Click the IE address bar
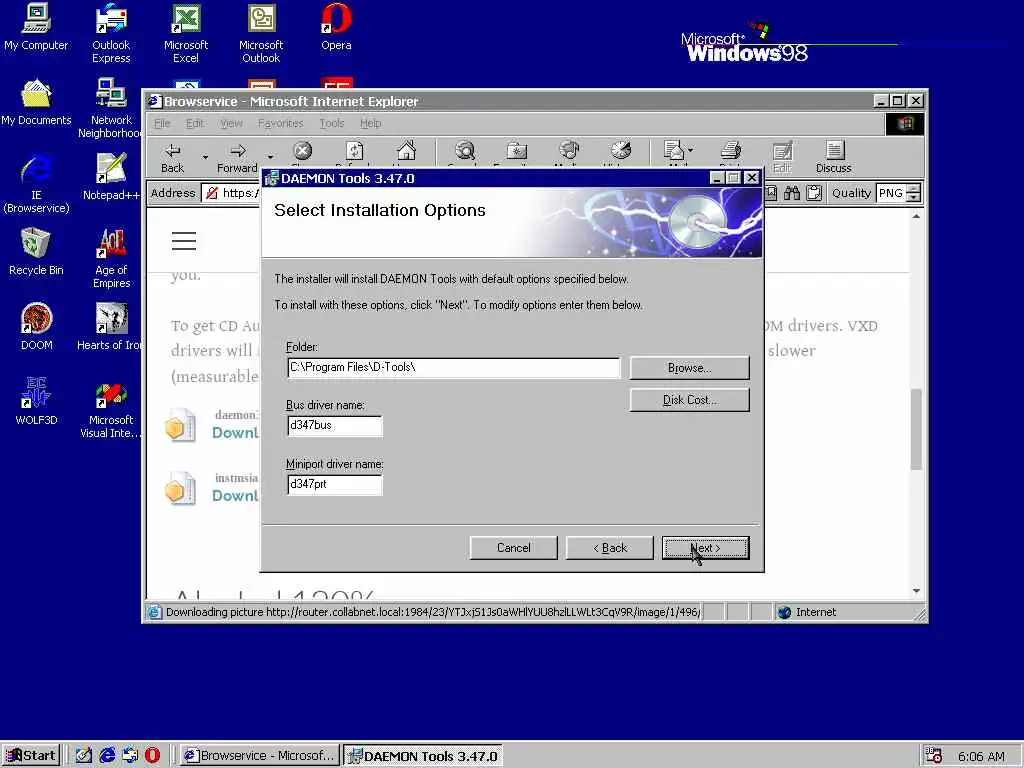The width and height of the screenshot is (1024, 768). pyautogui.click(x=232, y=193)
